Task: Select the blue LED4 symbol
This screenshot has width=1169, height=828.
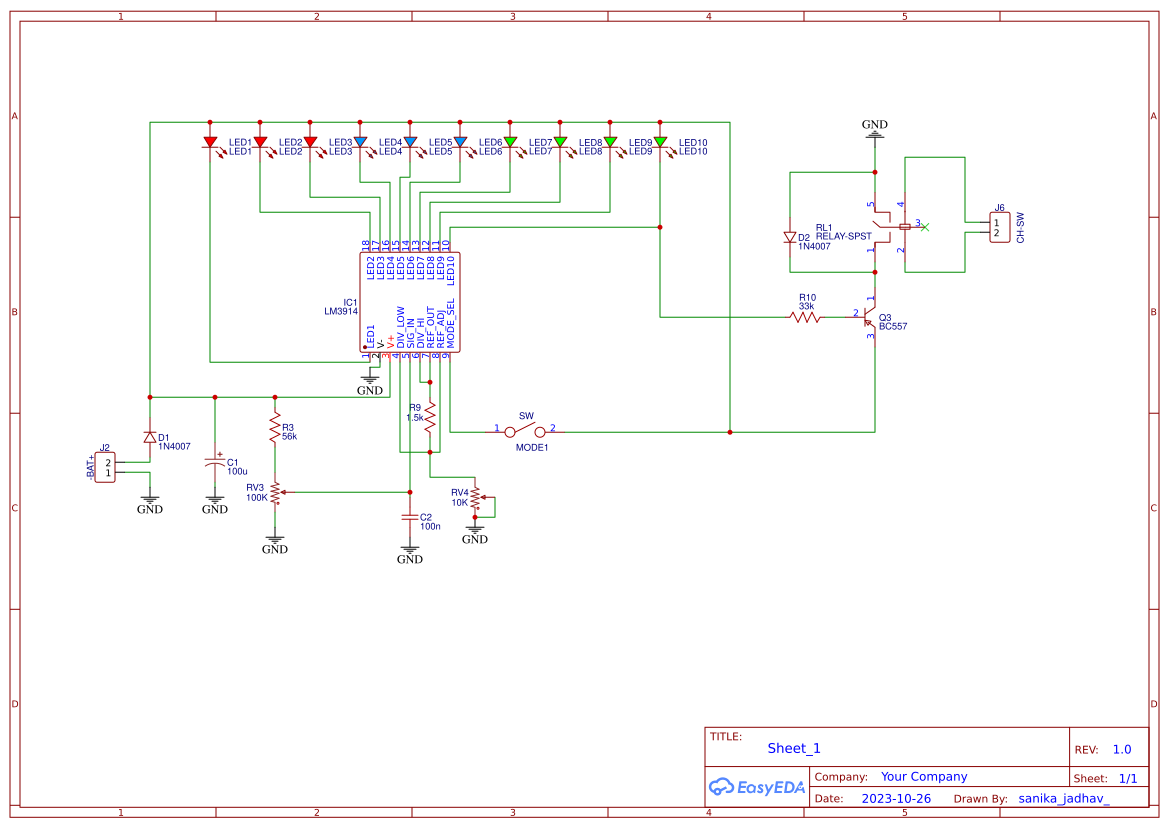Action: [x=361, y=141]
